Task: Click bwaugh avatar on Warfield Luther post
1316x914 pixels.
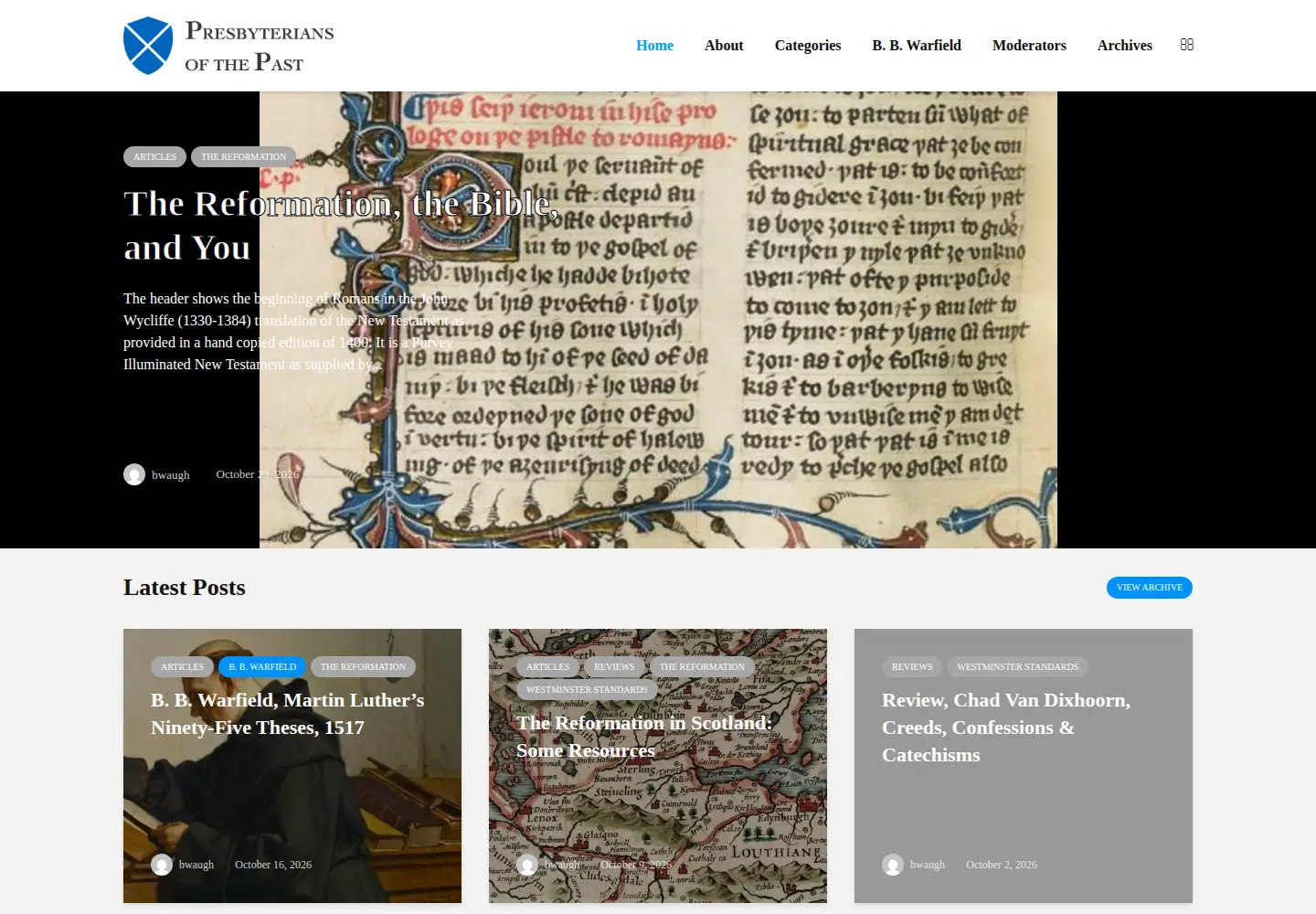Action: (x=162, y=865)
